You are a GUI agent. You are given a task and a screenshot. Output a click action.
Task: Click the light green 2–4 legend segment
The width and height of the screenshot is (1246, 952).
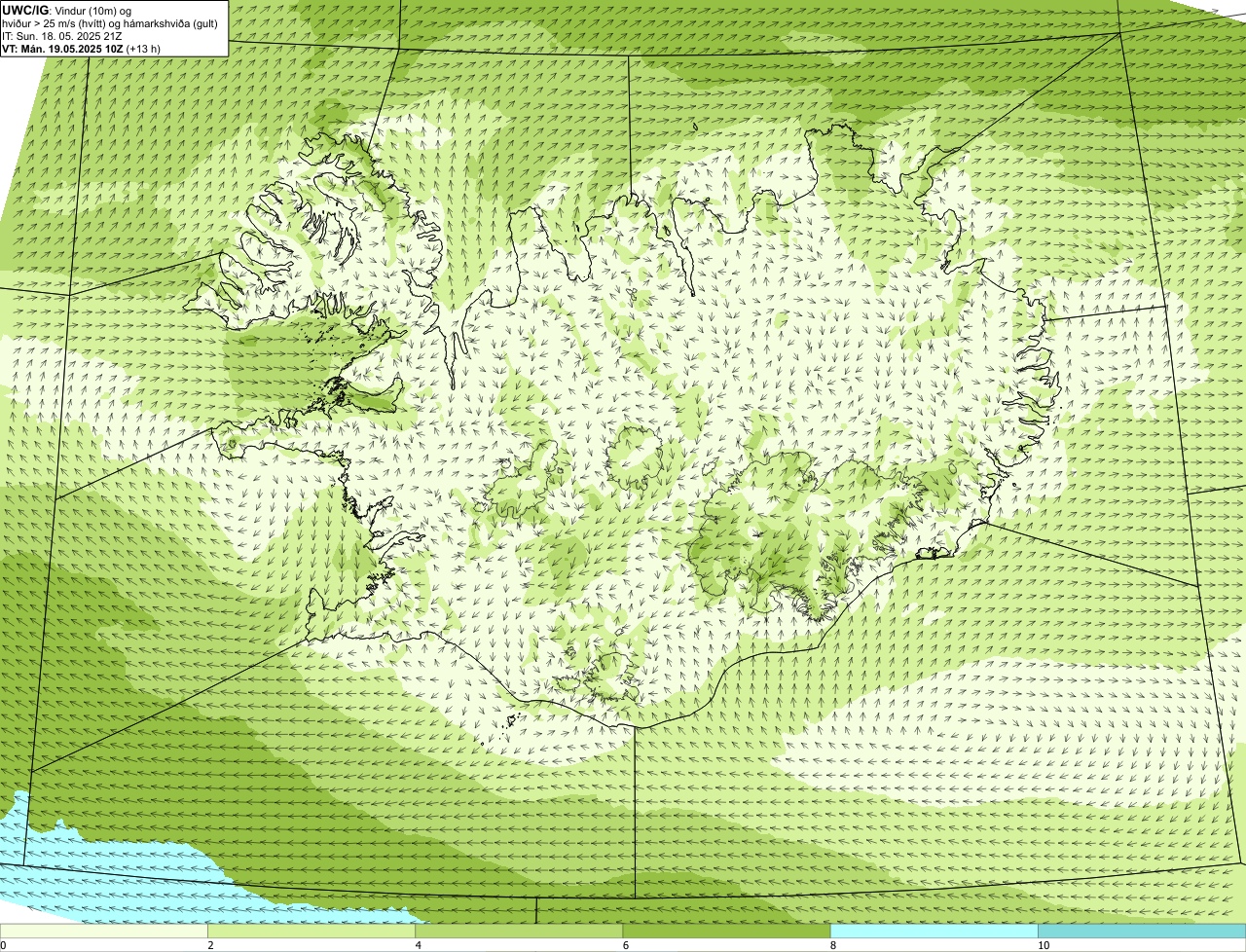311,931
